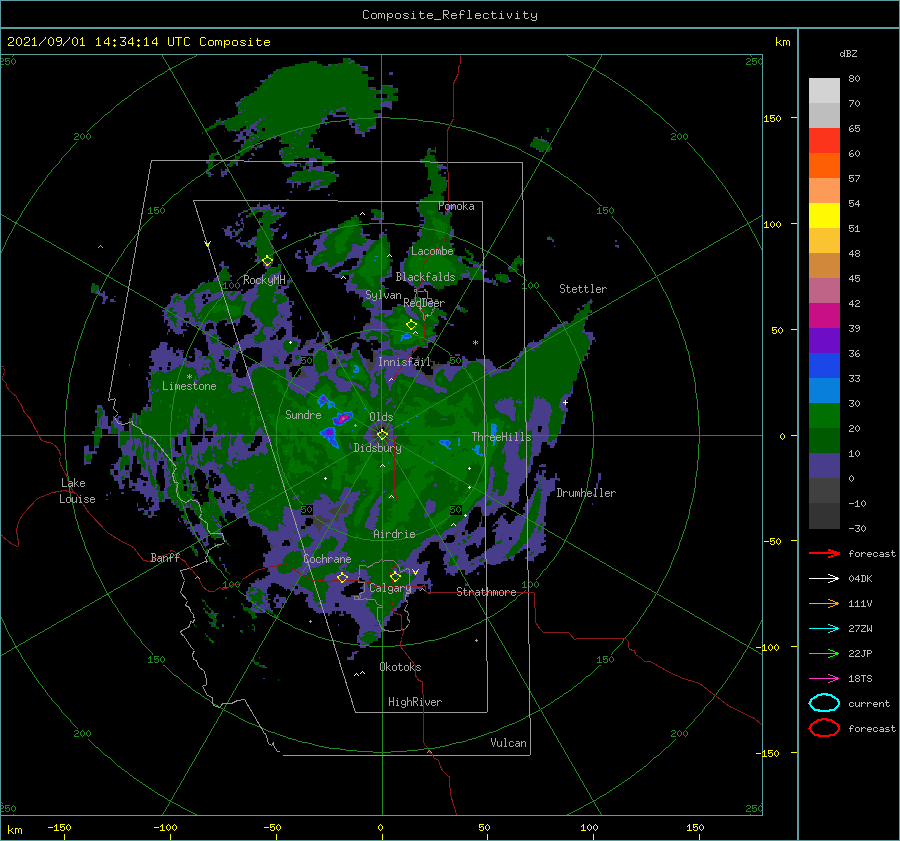Click the Lake Louise label
This screenshot has height=841, width=900.
pyautogui.click(x=77, y=491)
